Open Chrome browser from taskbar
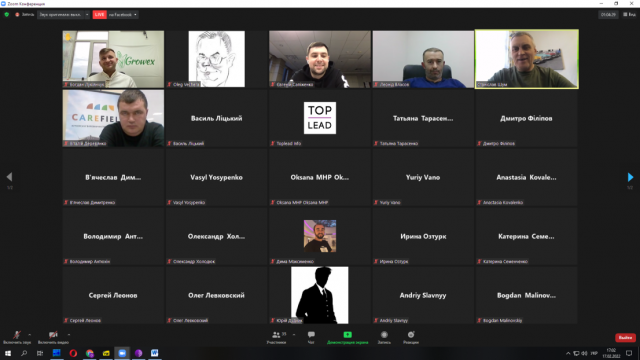Image resolution: width=640 pixels, height=360 pixels. click(89, 353)
